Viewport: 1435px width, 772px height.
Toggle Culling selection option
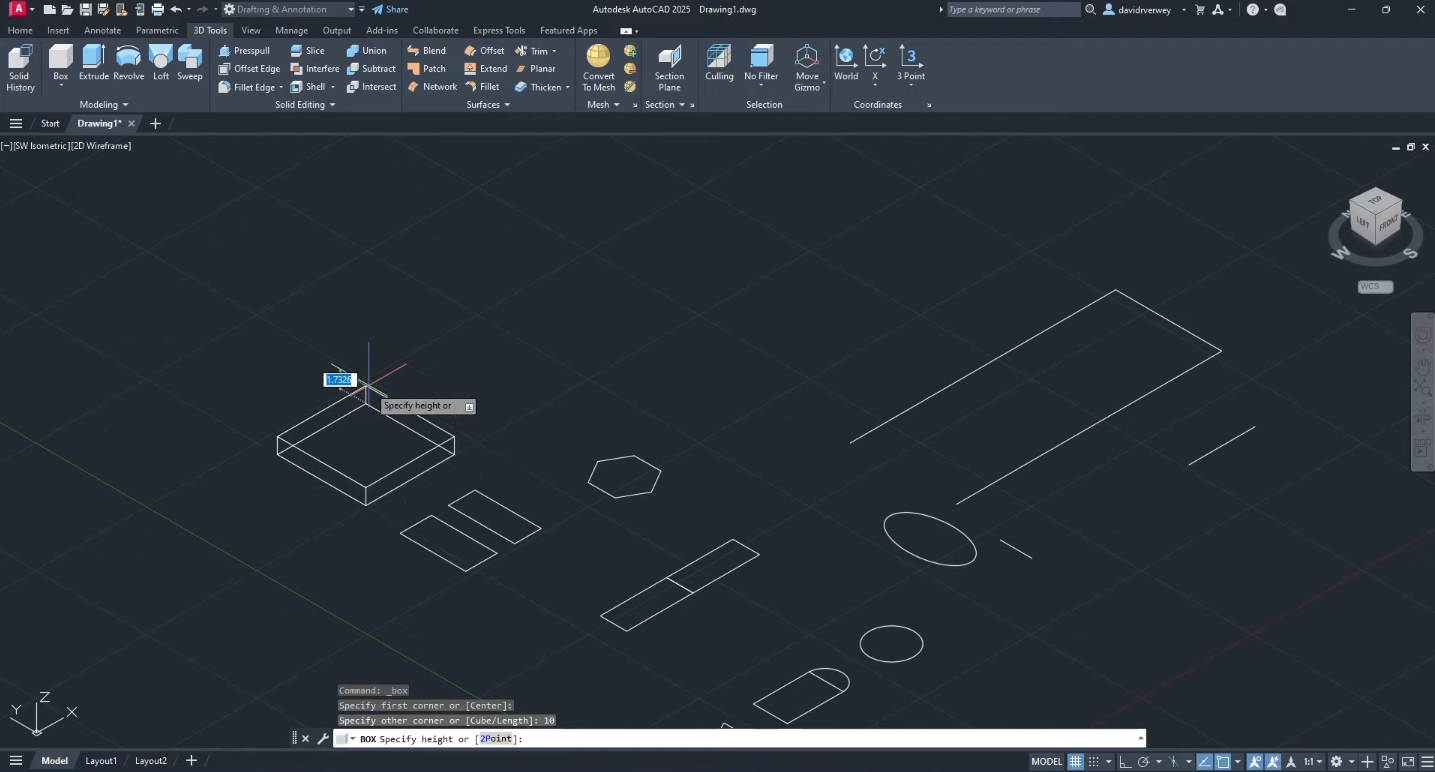click(719, 62)
